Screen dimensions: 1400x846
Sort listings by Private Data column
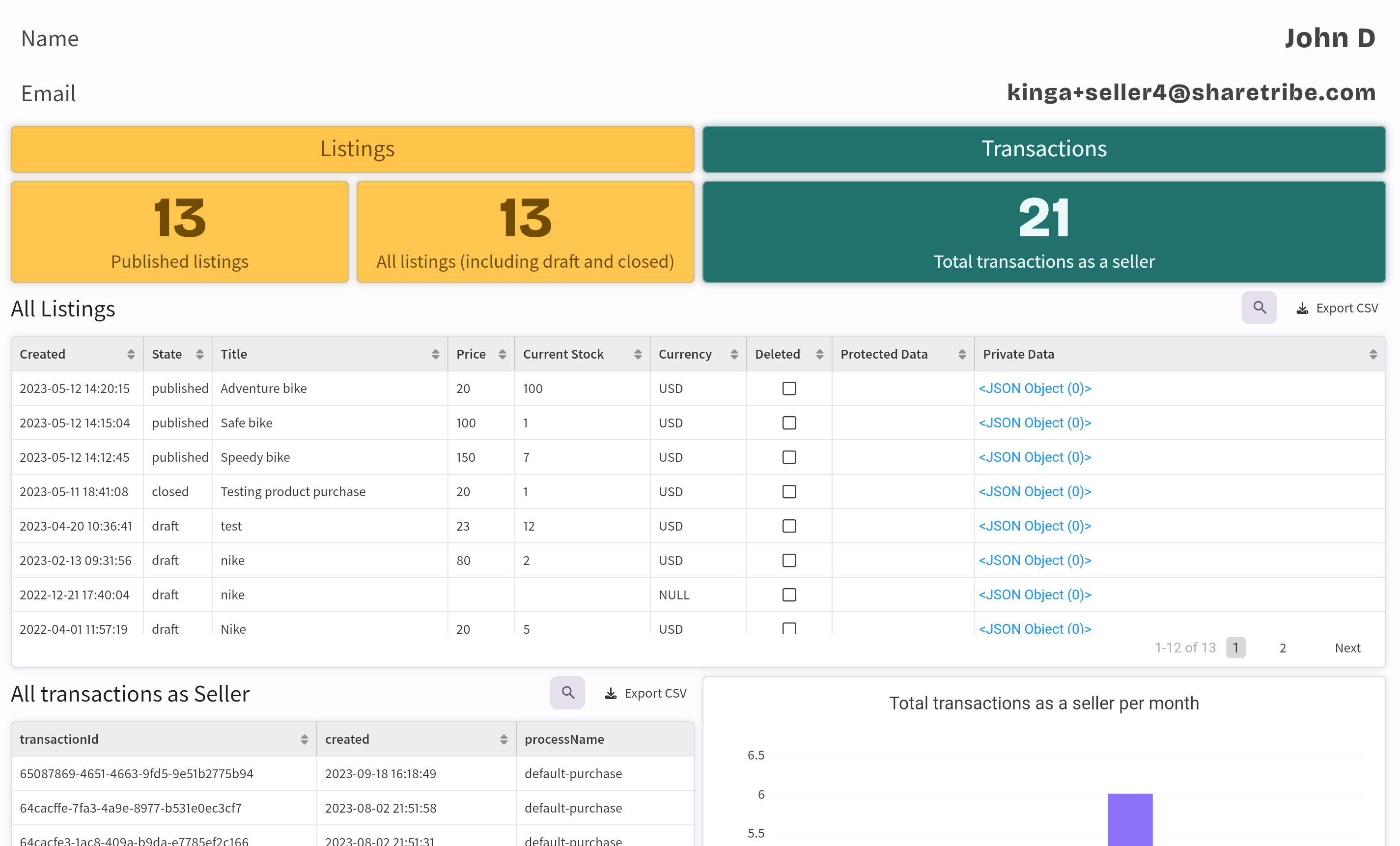click(x=1373, y=354)
